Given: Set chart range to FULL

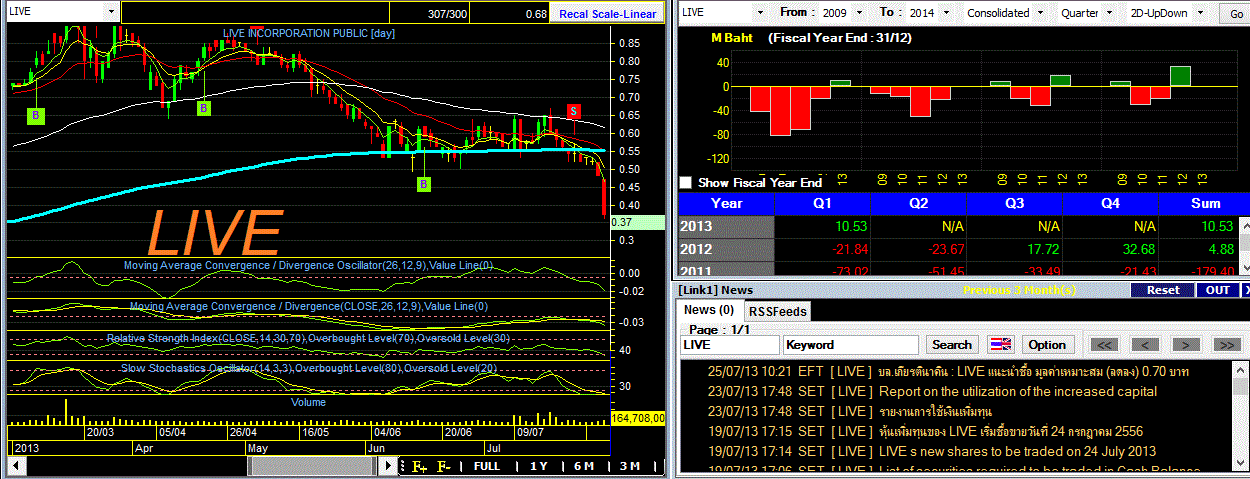Looking at the screenshot, I should (487, 466).
